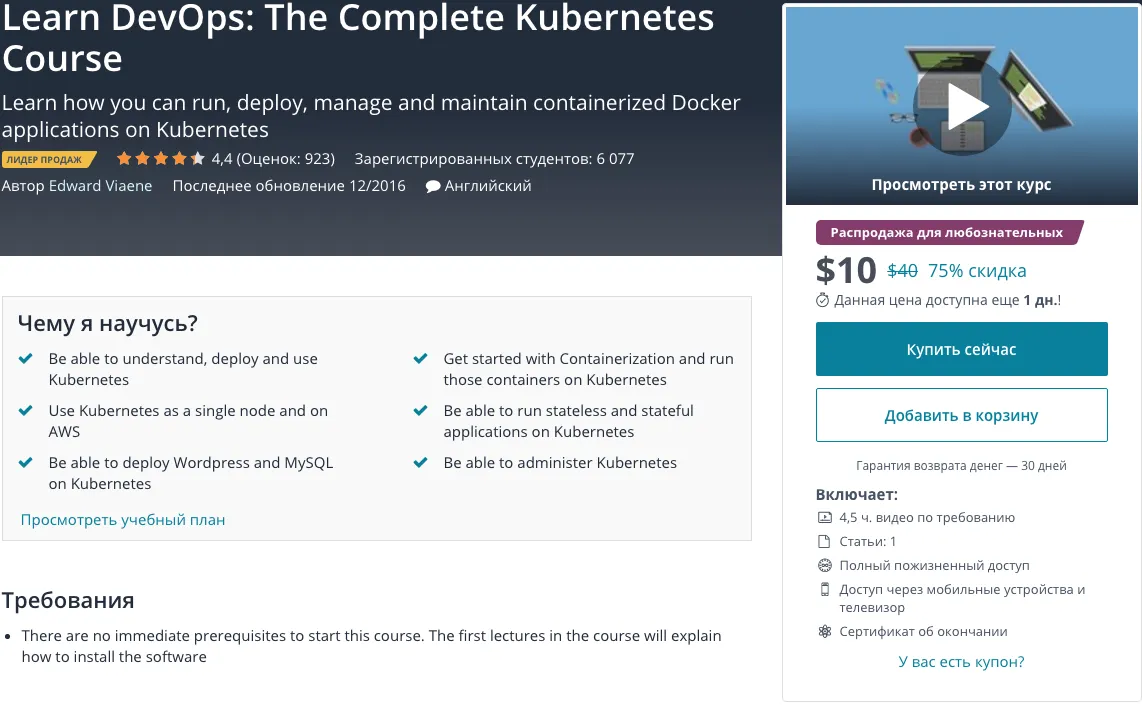This screenshot has width=1142, height=705.
Task: Click the video on demand icon
Action: pyautogui.click(x=825, y=518)
